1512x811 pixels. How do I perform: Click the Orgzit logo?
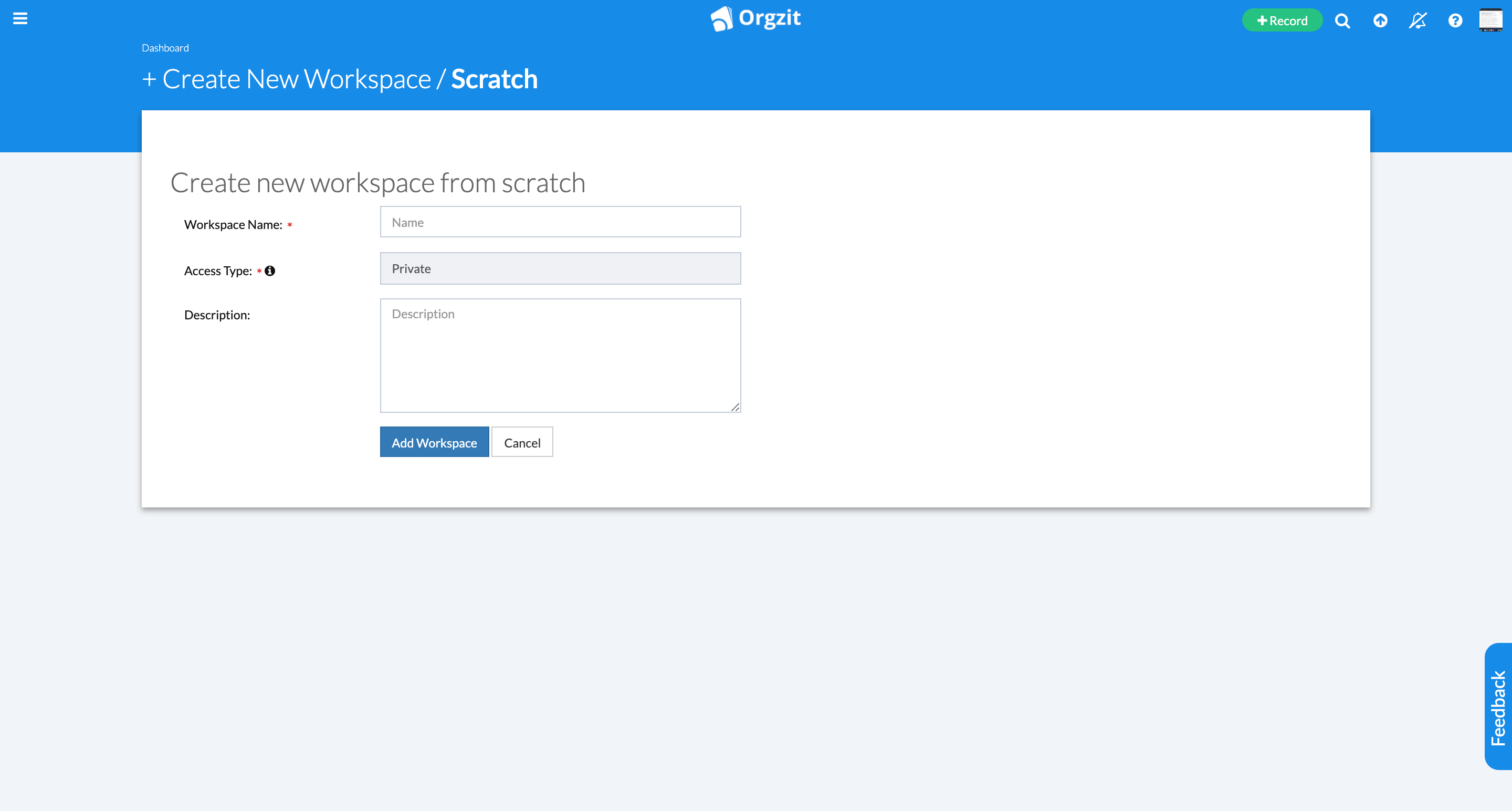pyautogui.click(x=755, y=19)
